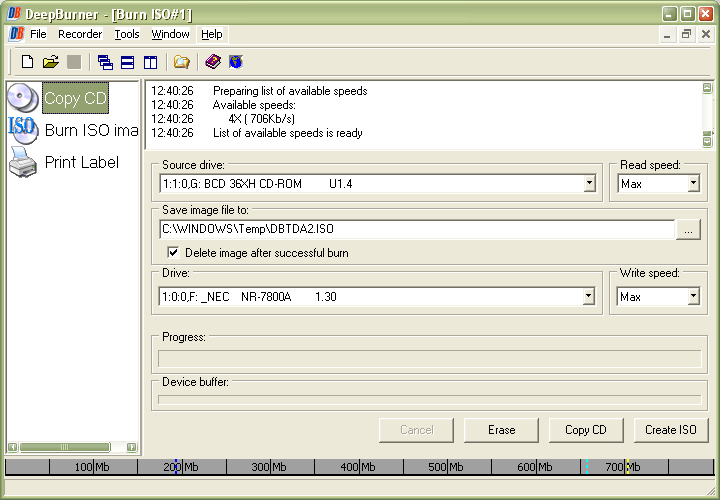Screen dimensions: 720x500
Task: Cascade windows using toolbar icon
Action: tap(105, 62)
